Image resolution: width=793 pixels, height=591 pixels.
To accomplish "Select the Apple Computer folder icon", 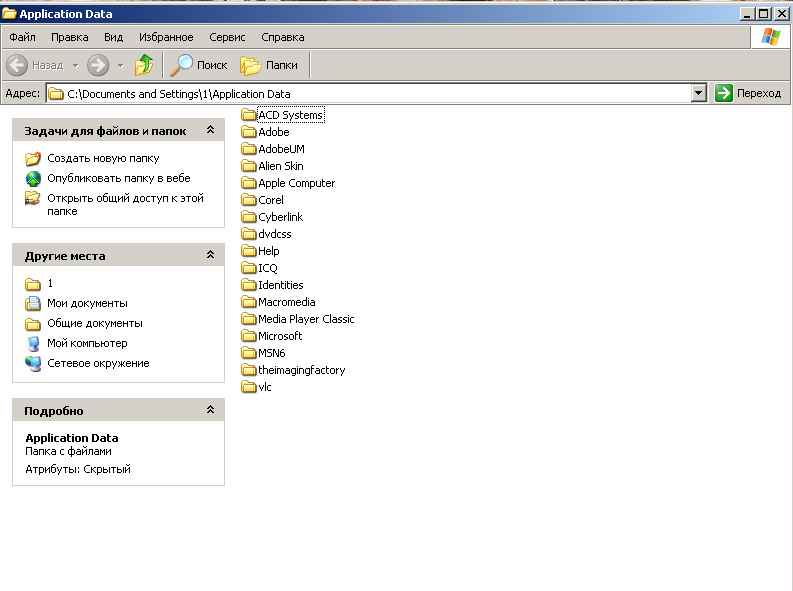I will (248, 183).
